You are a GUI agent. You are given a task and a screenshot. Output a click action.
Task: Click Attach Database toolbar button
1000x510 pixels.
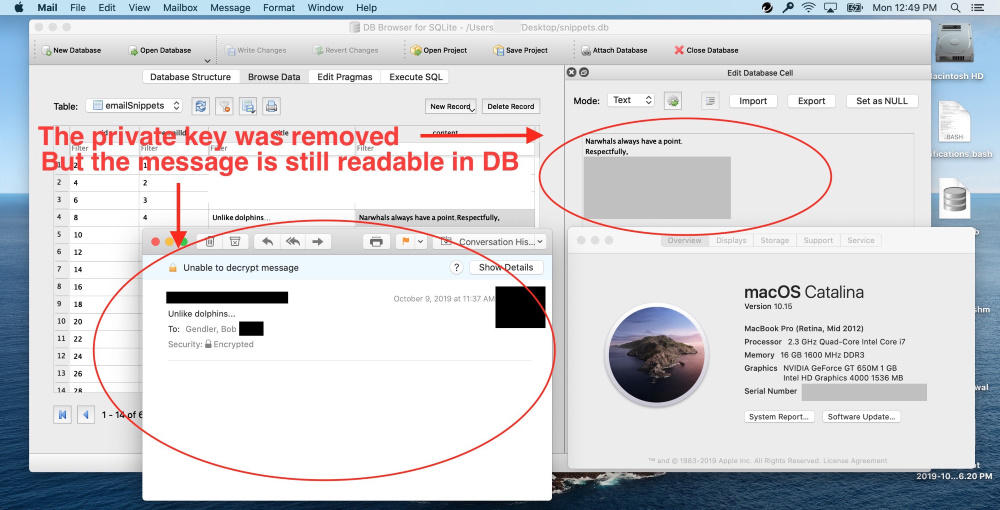click(614, 50)
